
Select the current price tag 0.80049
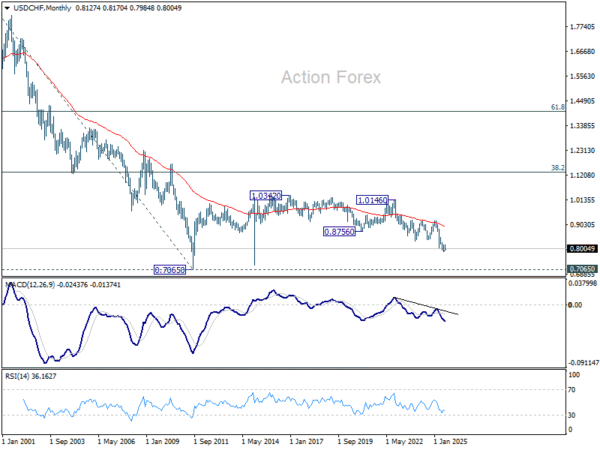coord(582,249)
